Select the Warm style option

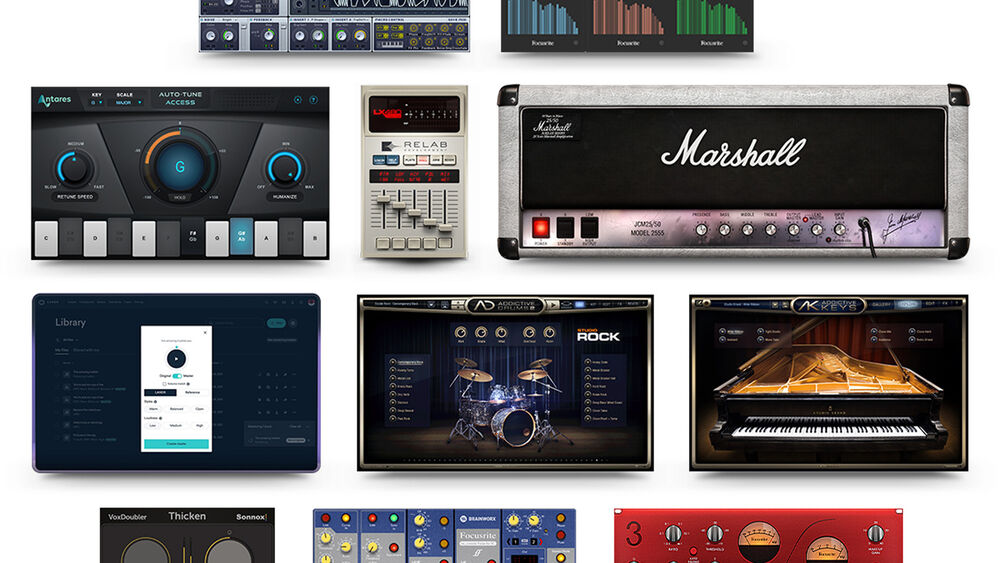pyautogui.click(x=154, y=409)
